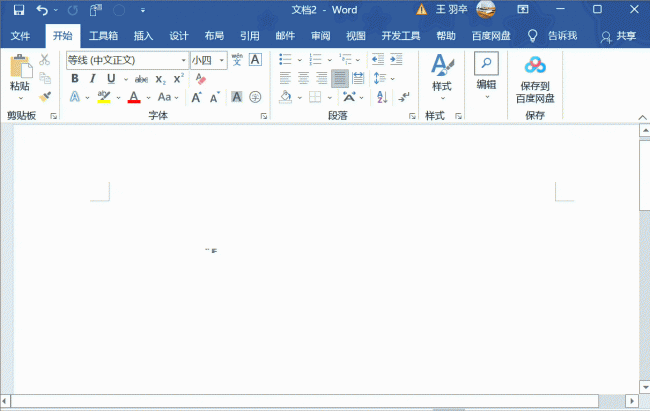This screenshot has height=411, width=650.
Task: Apply character border icon
Action: (x=255, y=60)
